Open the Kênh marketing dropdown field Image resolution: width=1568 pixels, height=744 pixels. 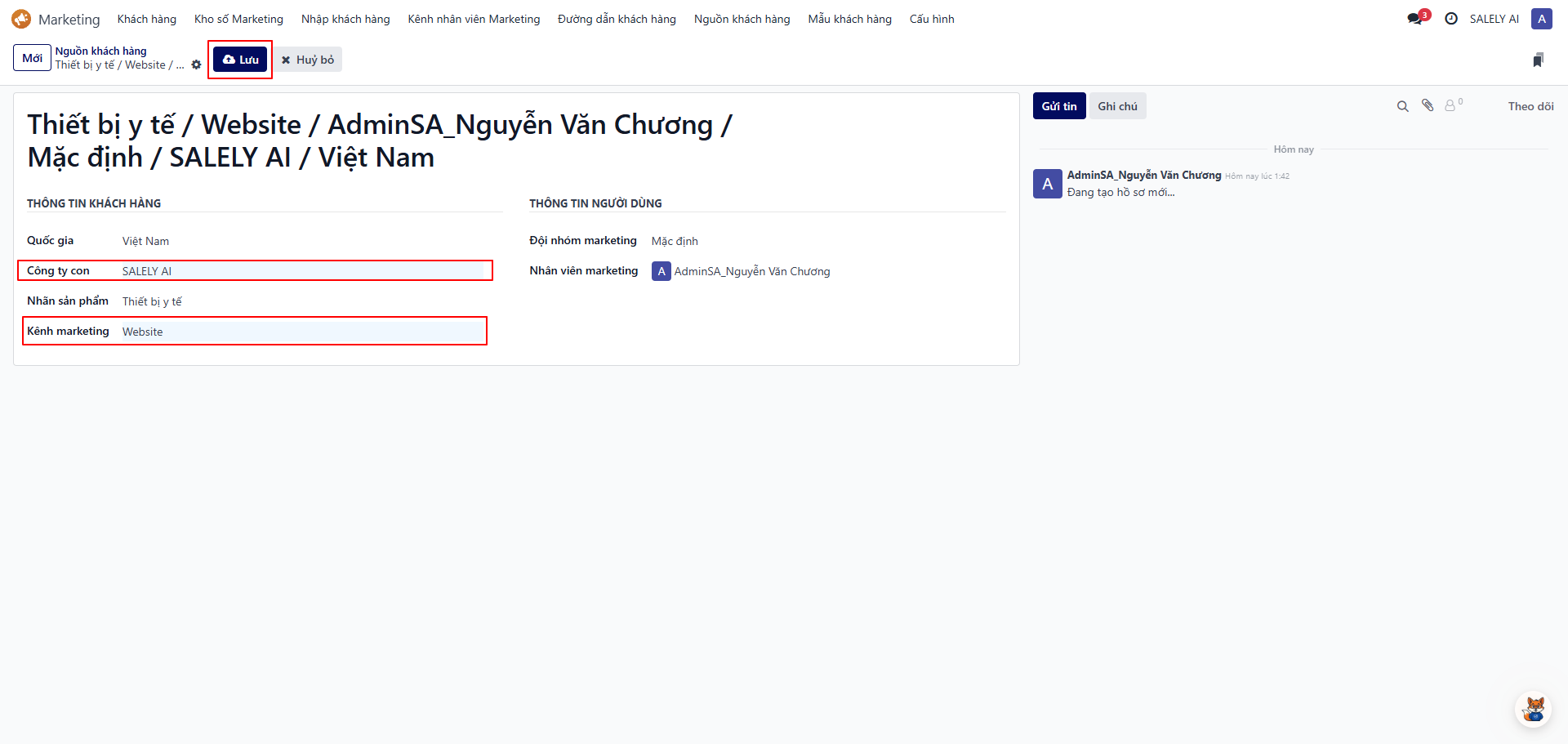click(x=302, y=332)
